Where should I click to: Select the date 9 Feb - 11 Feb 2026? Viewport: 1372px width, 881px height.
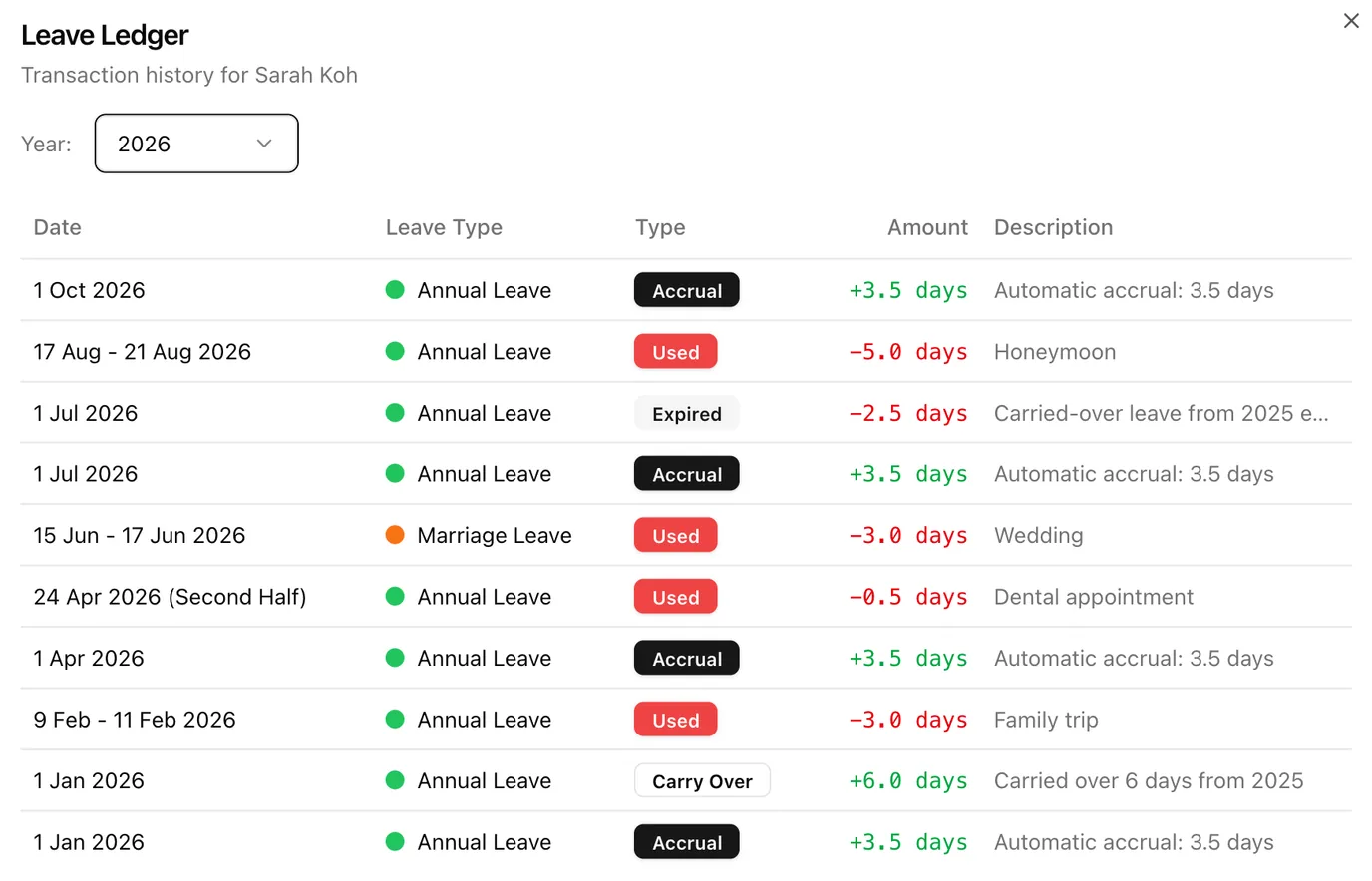click(135, 720)
